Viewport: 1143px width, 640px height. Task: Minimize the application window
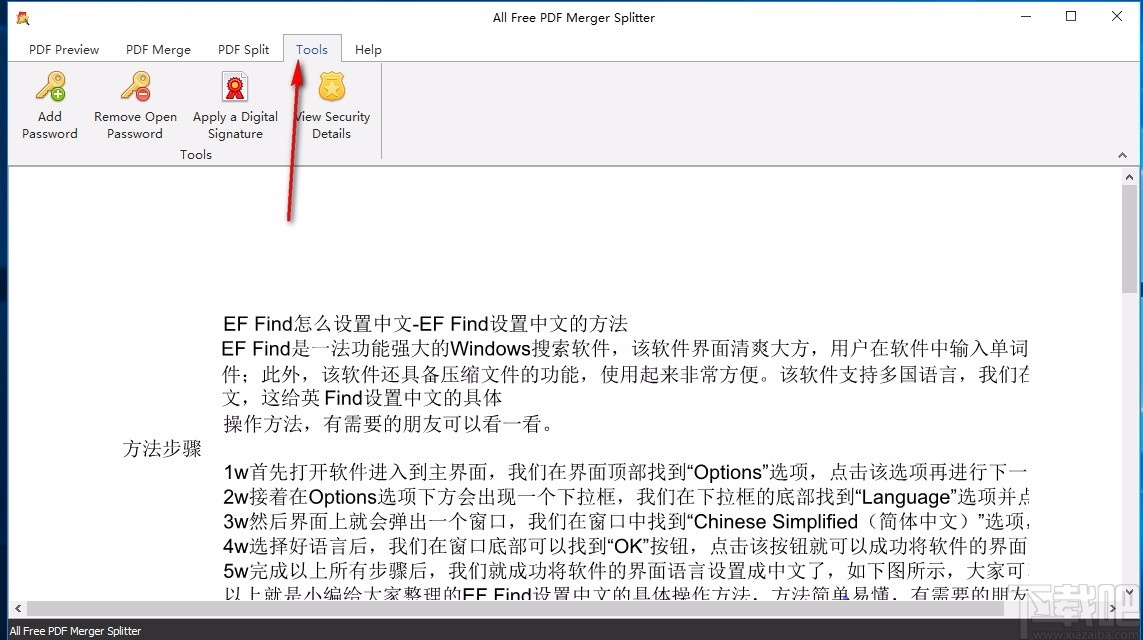(x=1025, y=17)
